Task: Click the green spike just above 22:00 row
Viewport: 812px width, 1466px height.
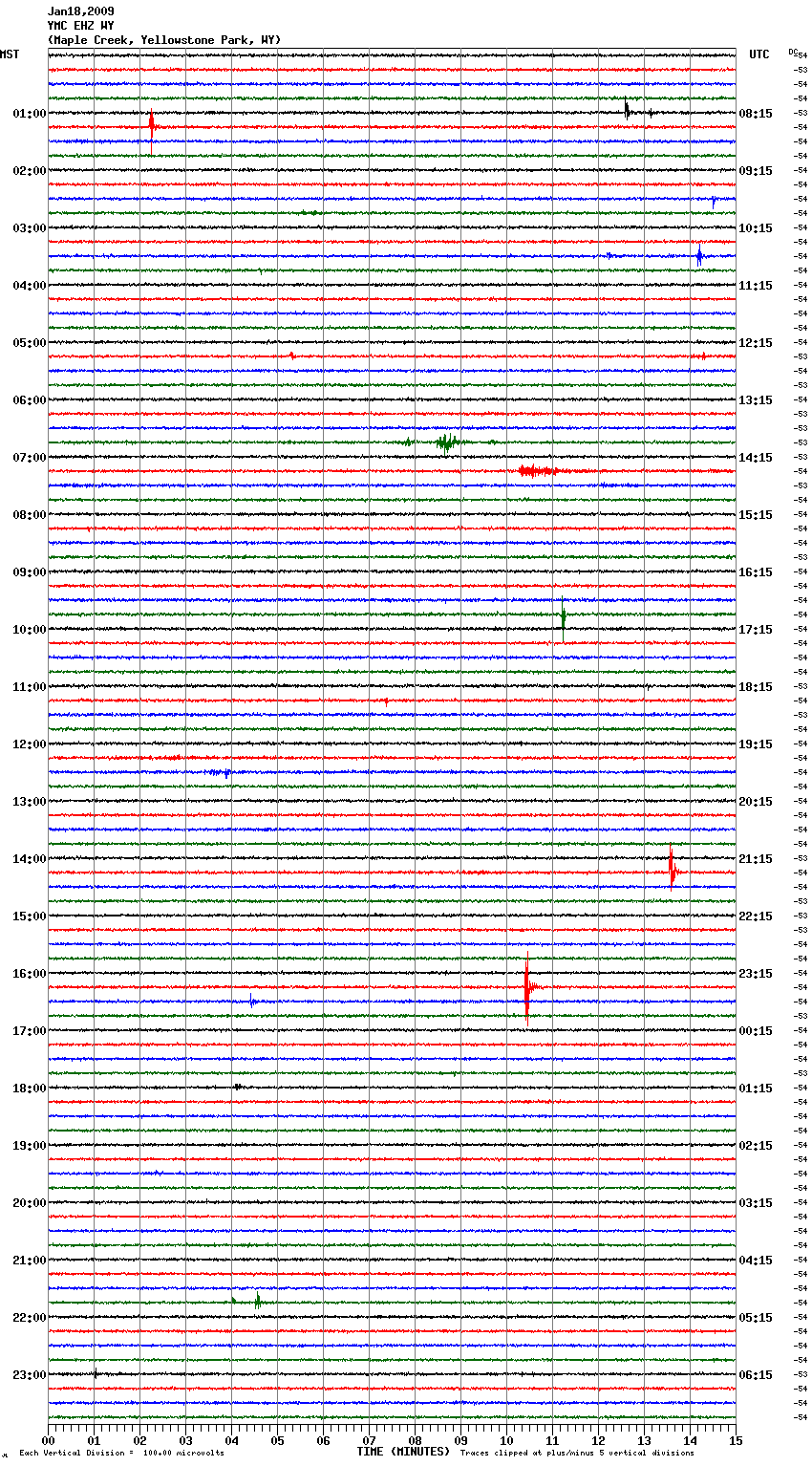Action: tap(257, 1302)
